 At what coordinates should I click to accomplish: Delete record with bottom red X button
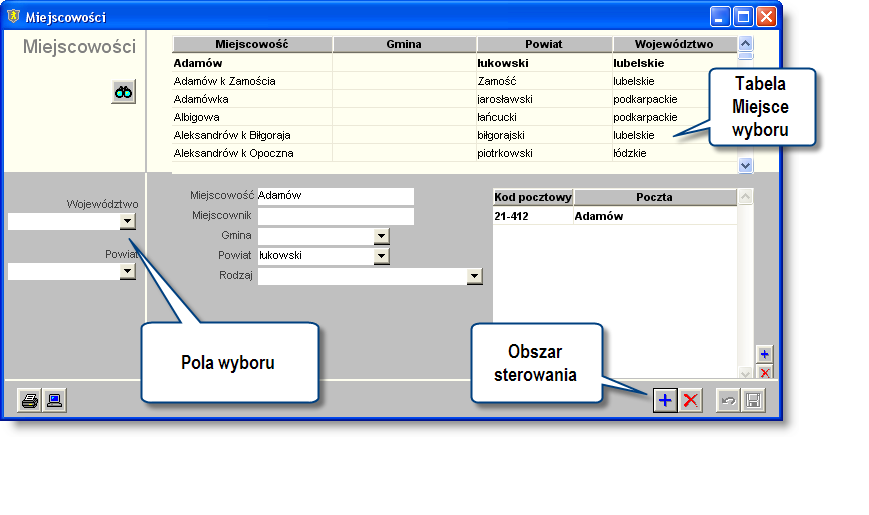691,400
